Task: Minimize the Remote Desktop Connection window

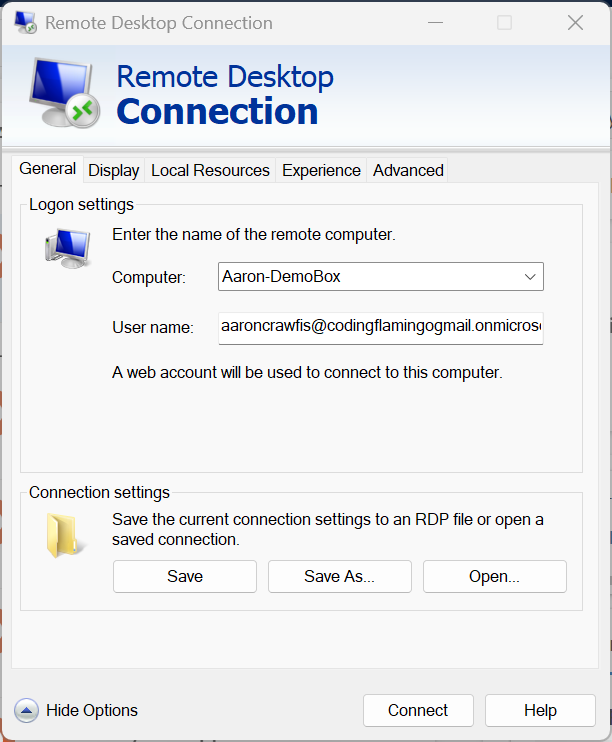Action: point(435,22)
